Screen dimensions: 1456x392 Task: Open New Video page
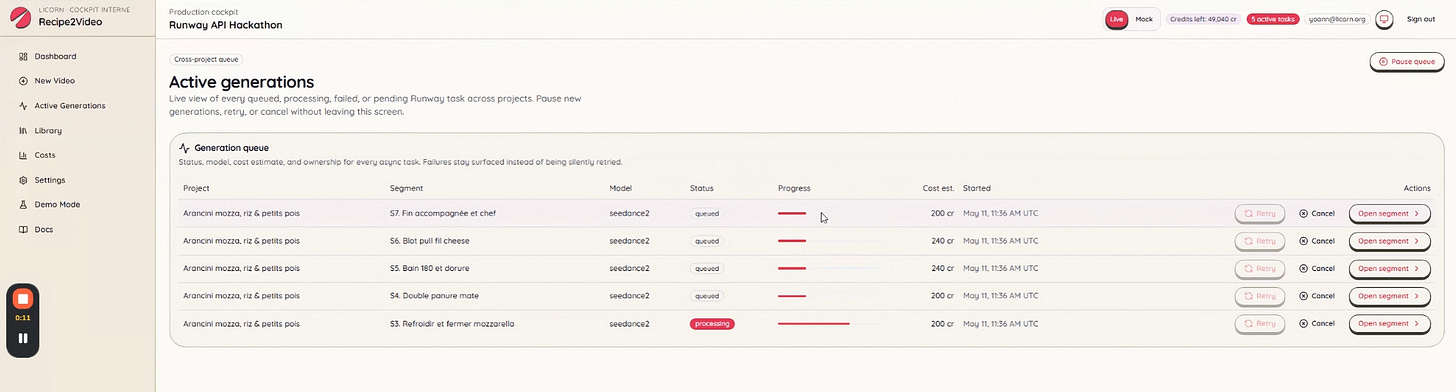coord(54,81)
